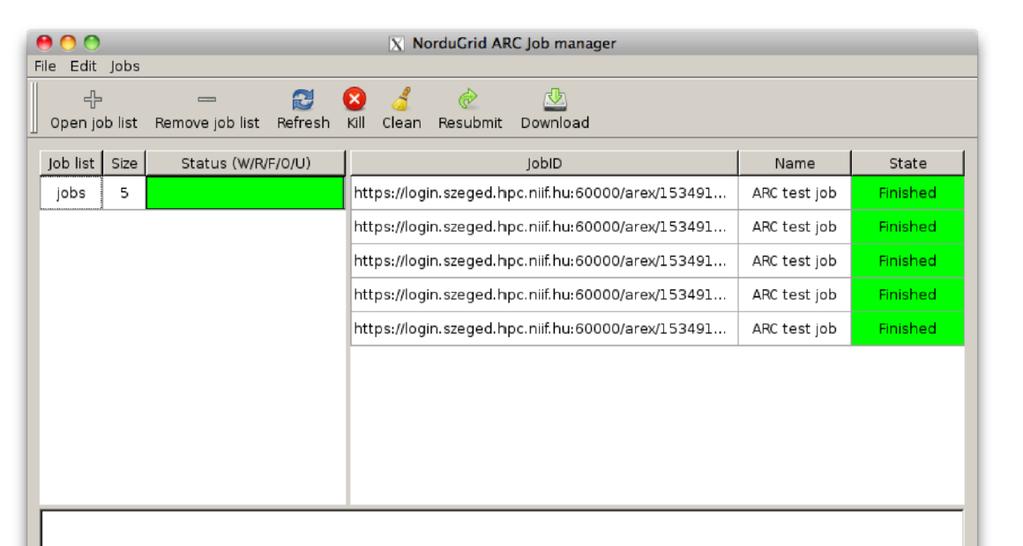
Task: Click the Finished state in the second row
Action: [908, 227]
